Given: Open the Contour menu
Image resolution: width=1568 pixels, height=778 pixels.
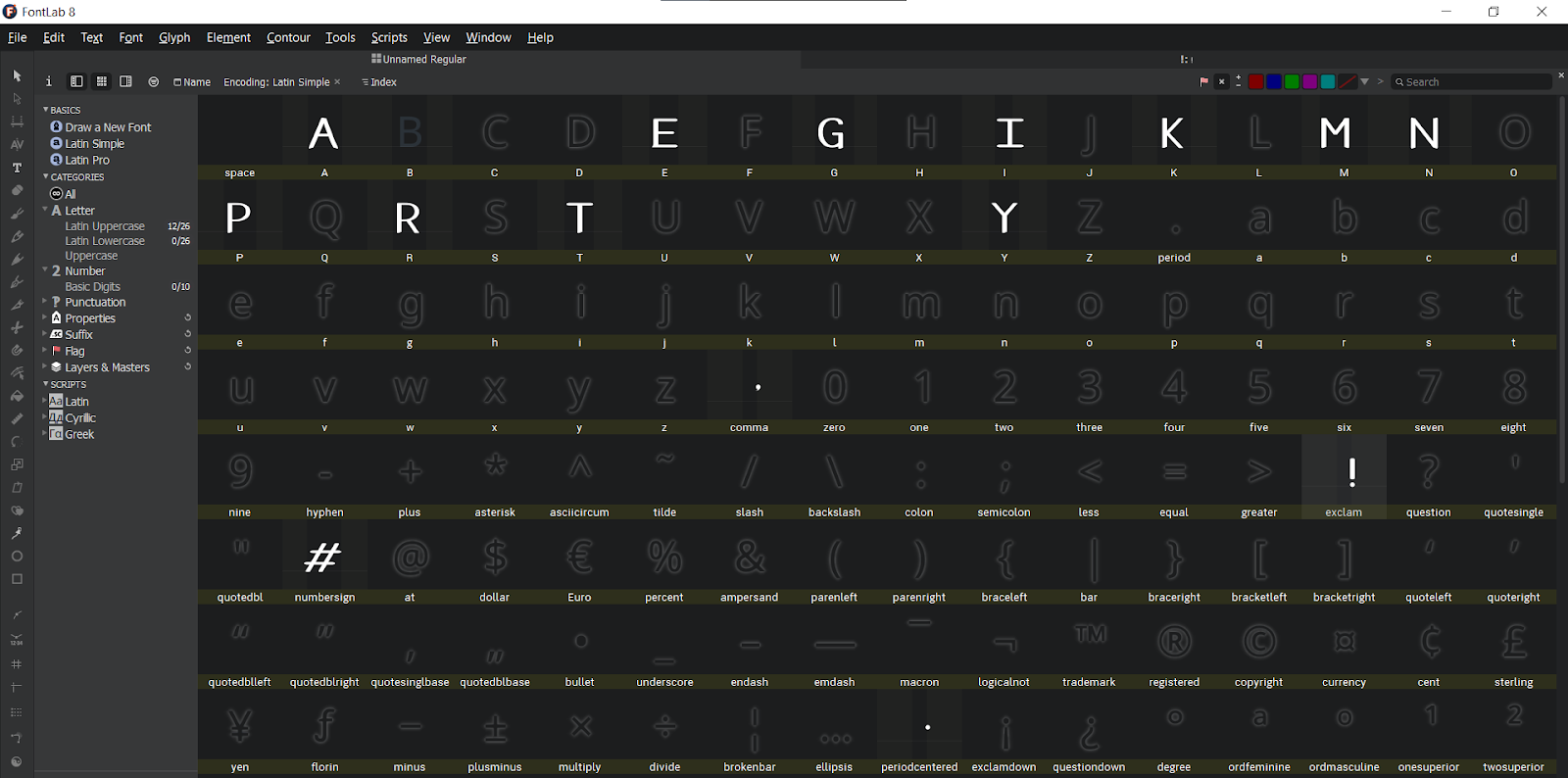Looking at the screenshot, I should [x=288, y=37].
